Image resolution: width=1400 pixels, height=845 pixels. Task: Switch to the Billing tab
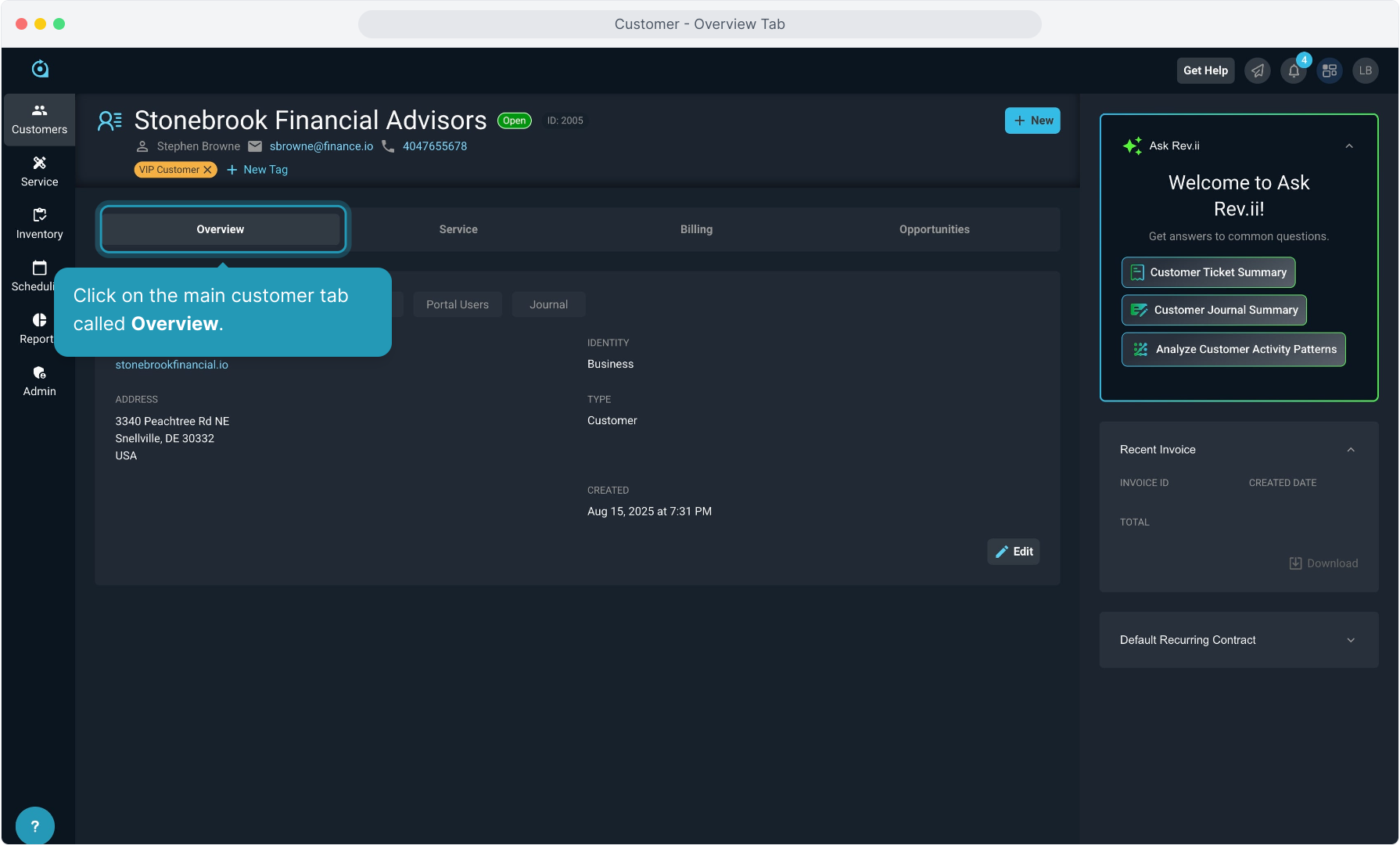point(696,229)
